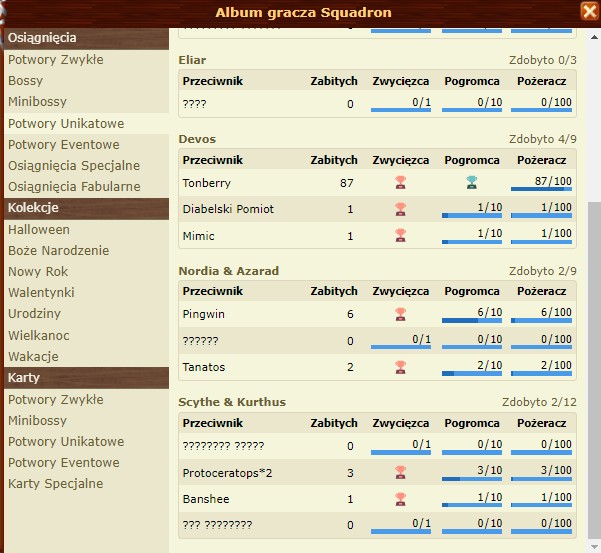Image resolution: width=601 pixels, height=553 pixels.
Task: Click Diabelski Pomiot's Zwycięzca trophy icon
Action: tap(400, 209)
